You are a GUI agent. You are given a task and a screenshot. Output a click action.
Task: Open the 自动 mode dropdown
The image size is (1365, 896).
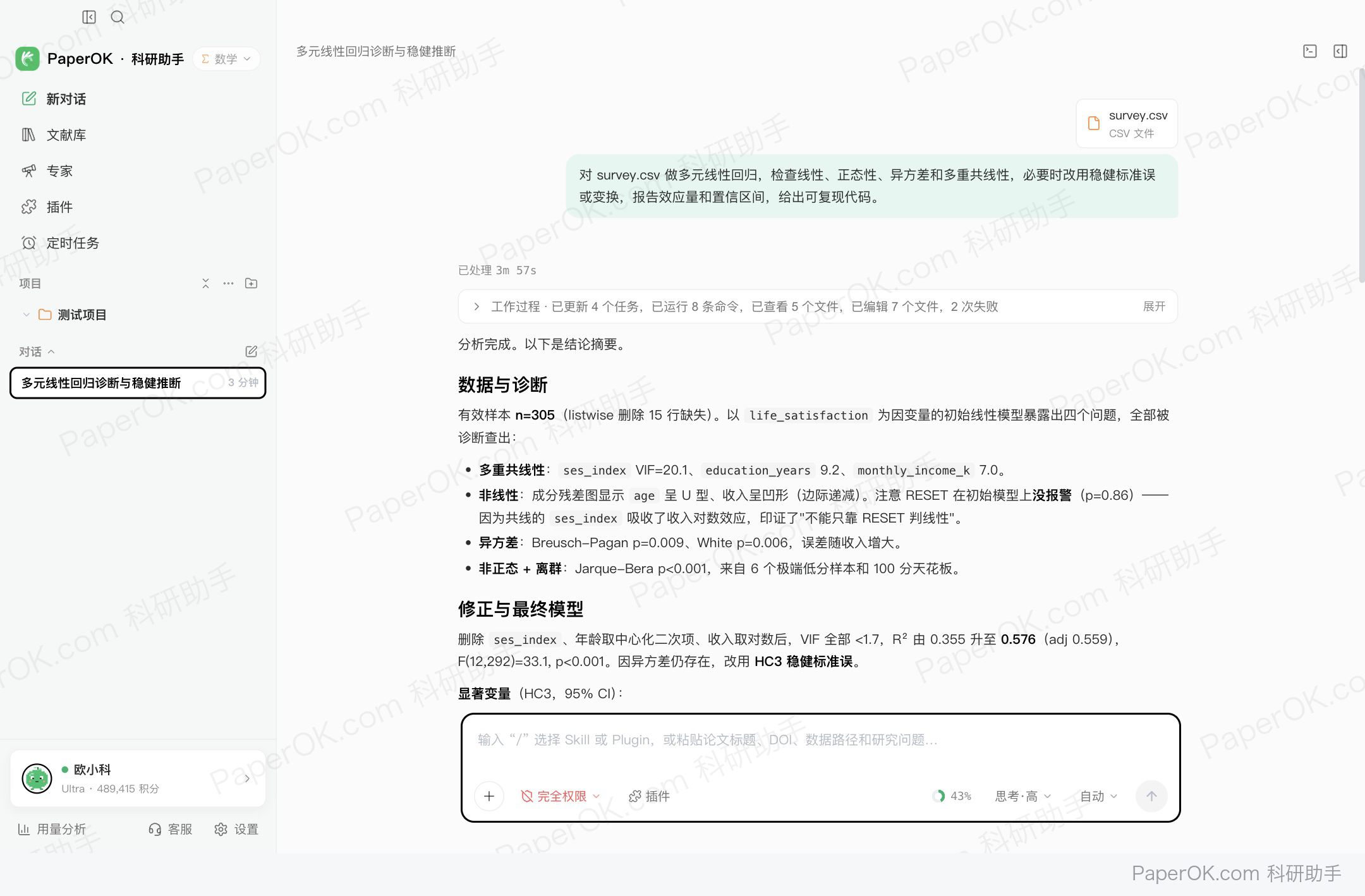click(1098, 796)
